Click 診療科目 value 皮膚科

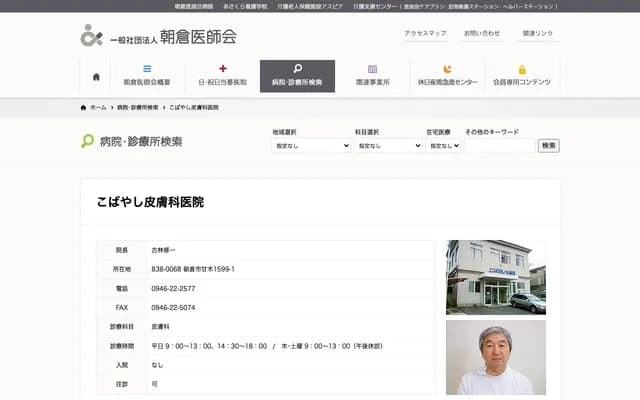(x=160, y=327)
